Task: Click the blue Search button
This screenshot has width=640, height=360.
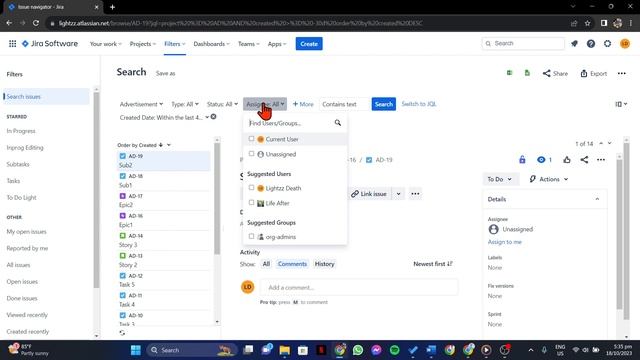Action: coord(384,104)
